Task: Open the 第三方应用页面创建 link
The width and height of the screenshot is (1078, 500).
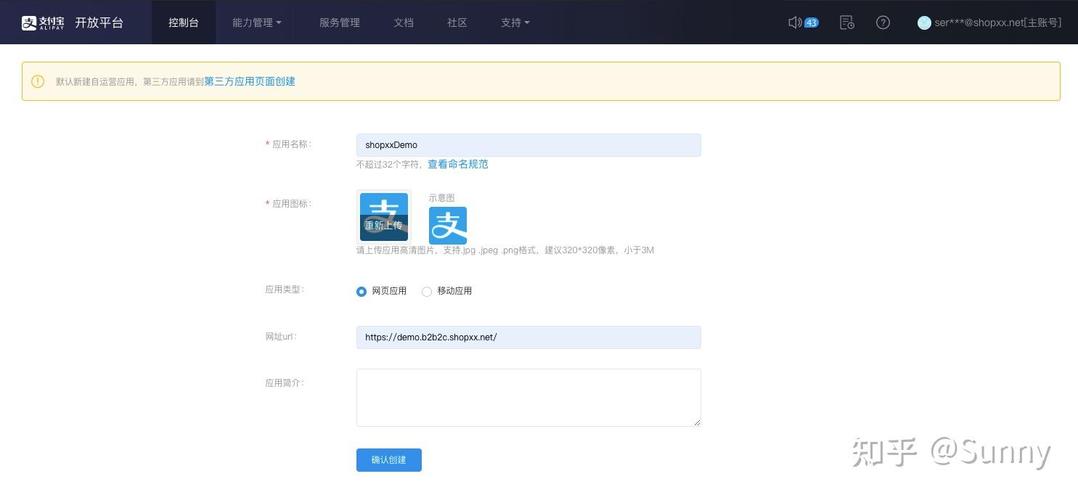Action: (x=249, y=81)
